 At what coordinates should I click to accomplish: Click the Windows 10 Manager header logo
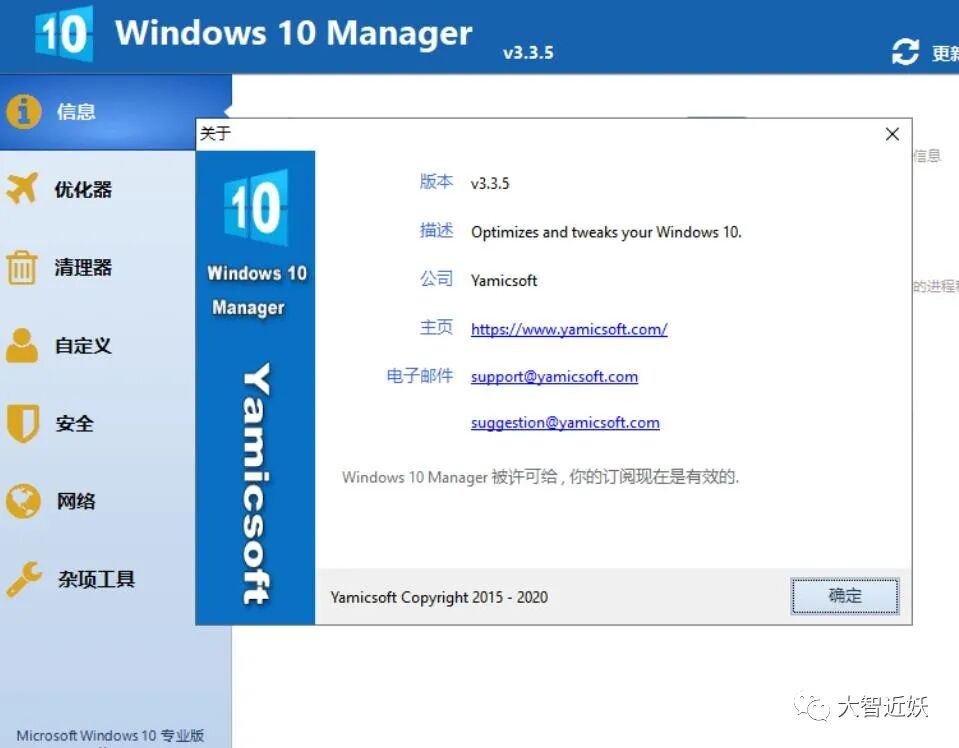[x=64, y=34]
